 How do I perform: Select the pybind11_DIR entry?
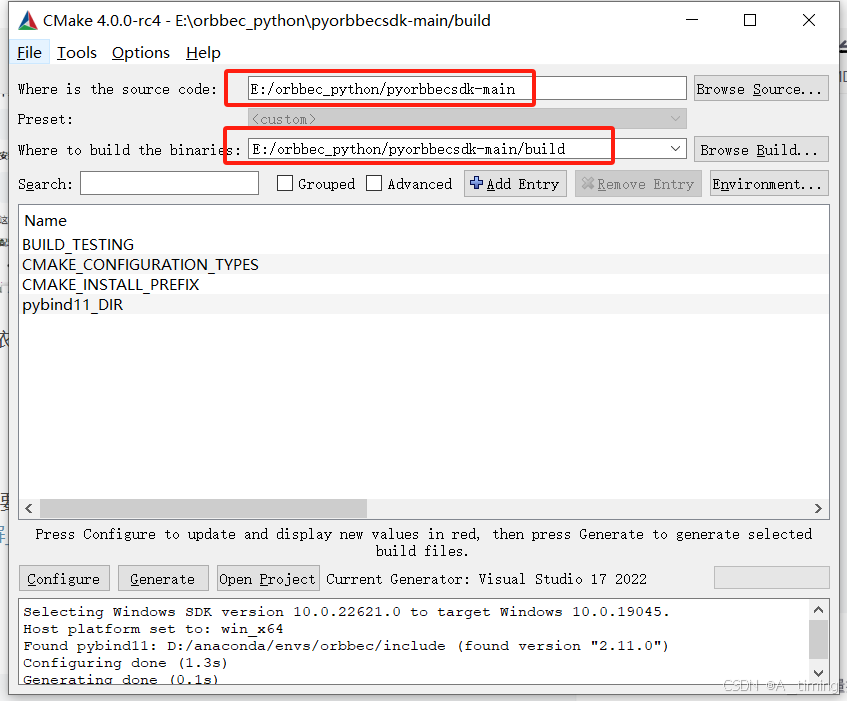point(424,305)
